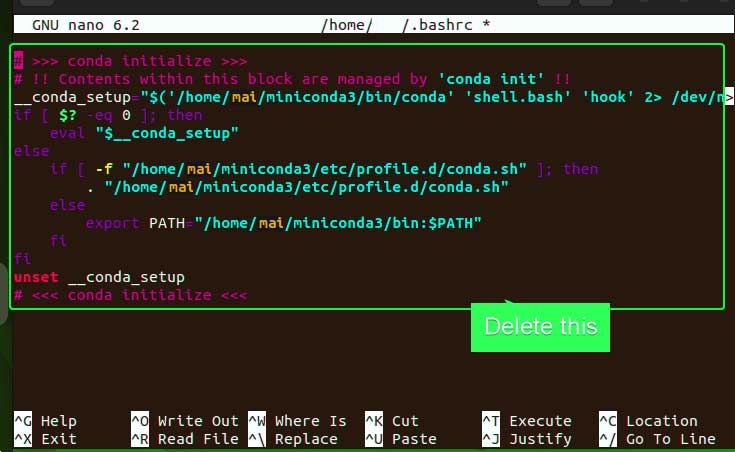The image size is (735, 452).
Task: Choose the ^R Read File shortcut
Action: (185, 439)
